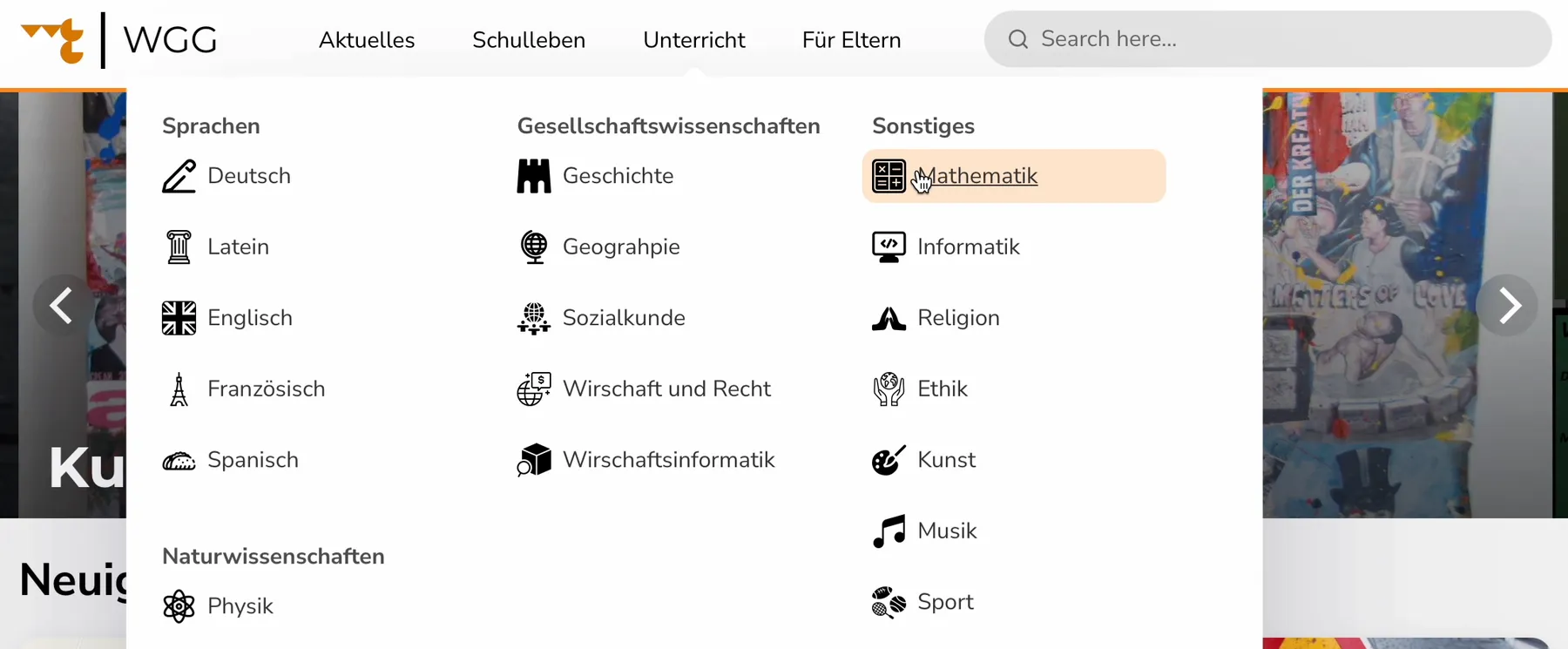Open the Schulleben menu
The image size is (1568, 649).
[528, 39]
